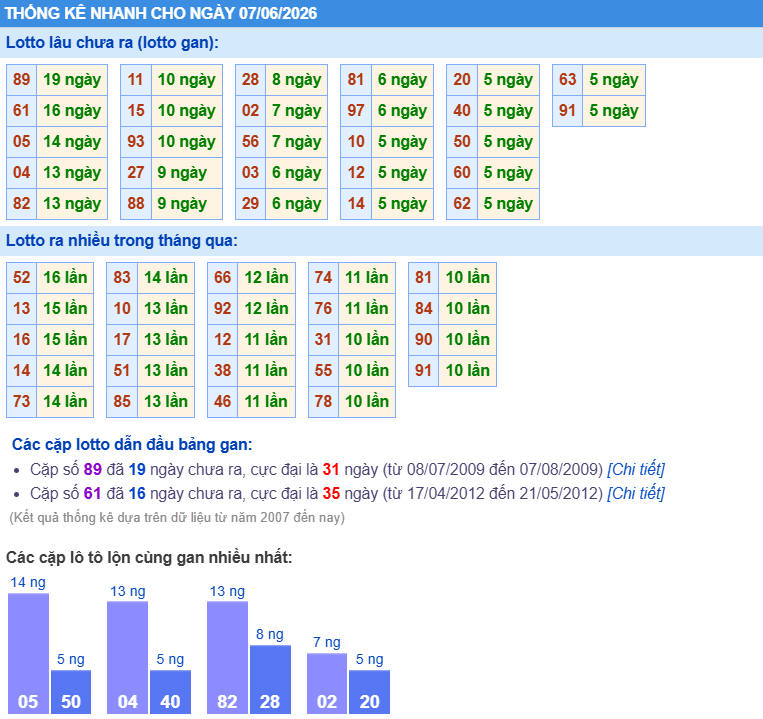This screenshot has height=719, width=763.
Task: Select lotto gan number 29
Action: [251, 204]
